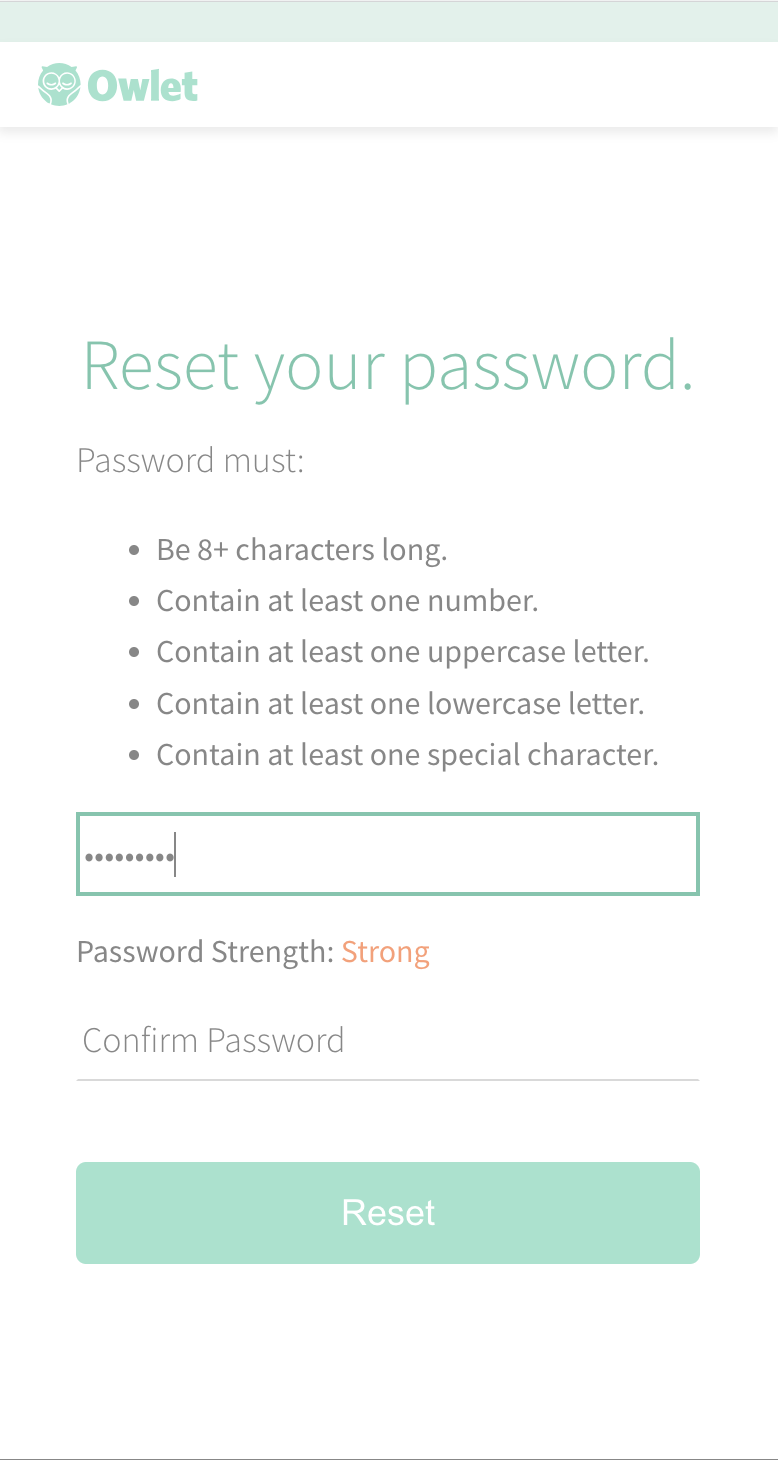
Task: Select the 8+ characters requirement bullet
Action: click(300, 549)
